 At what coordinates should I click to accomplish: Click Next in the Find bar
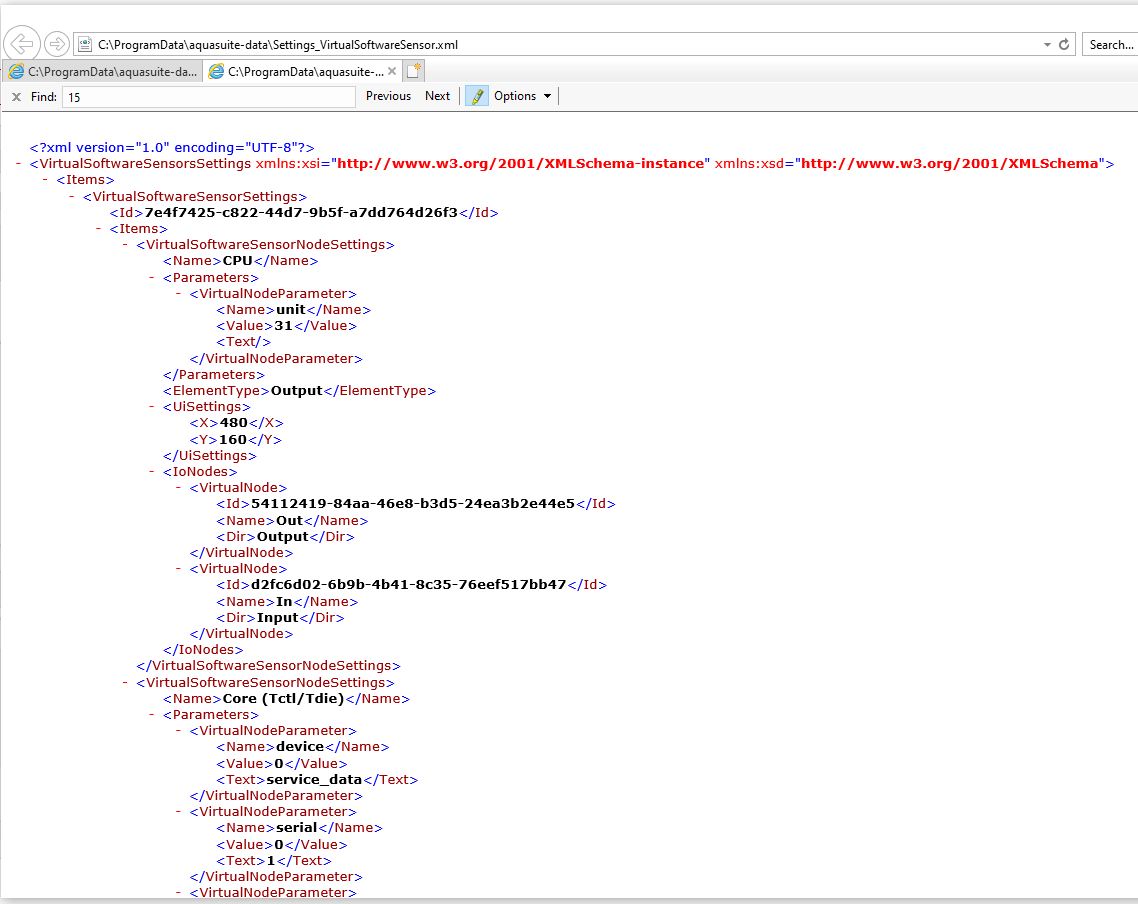437,96
